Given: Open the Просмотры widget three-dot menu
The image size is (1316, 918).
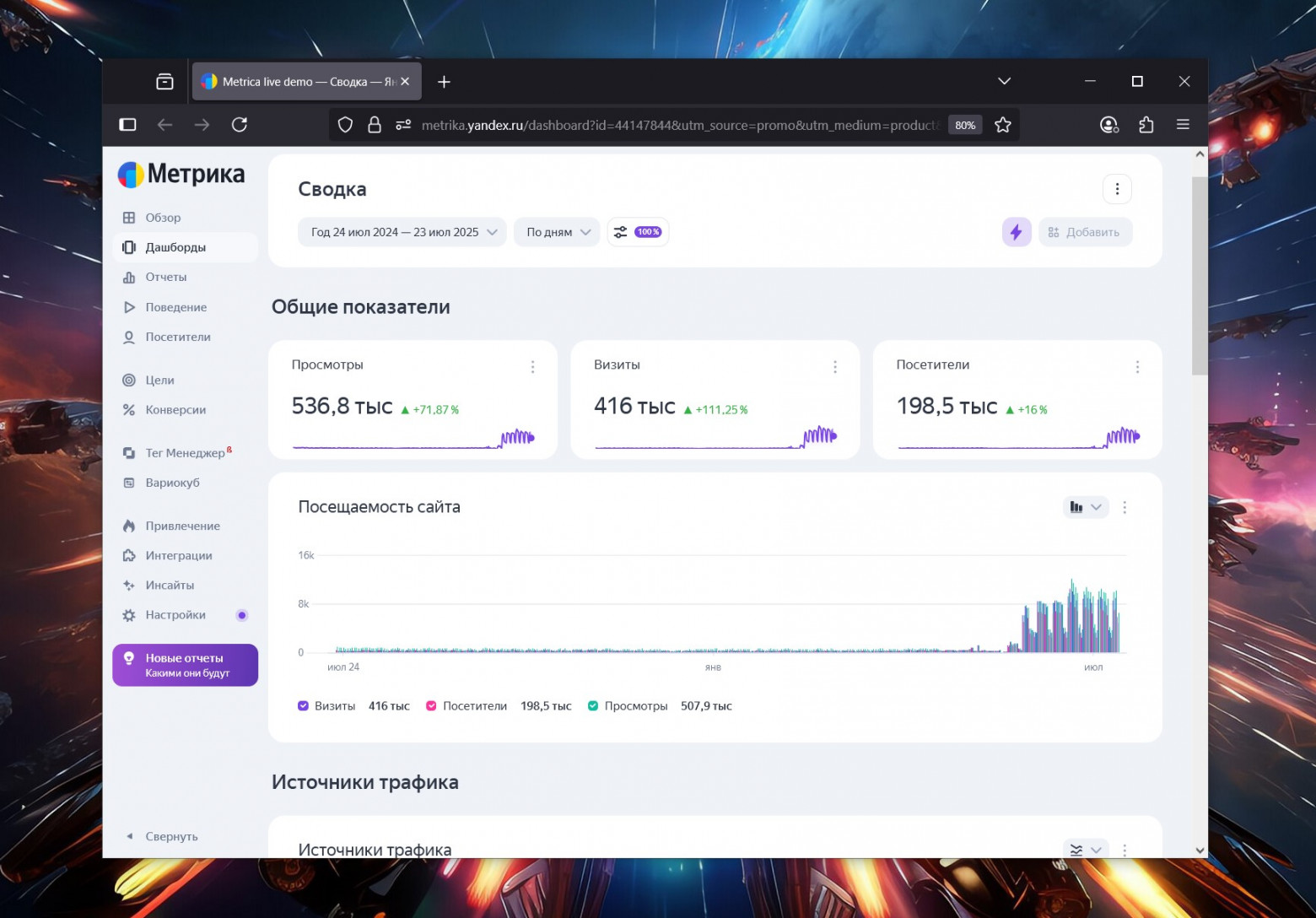Looking at the screenshot, I should pos(532,367).
